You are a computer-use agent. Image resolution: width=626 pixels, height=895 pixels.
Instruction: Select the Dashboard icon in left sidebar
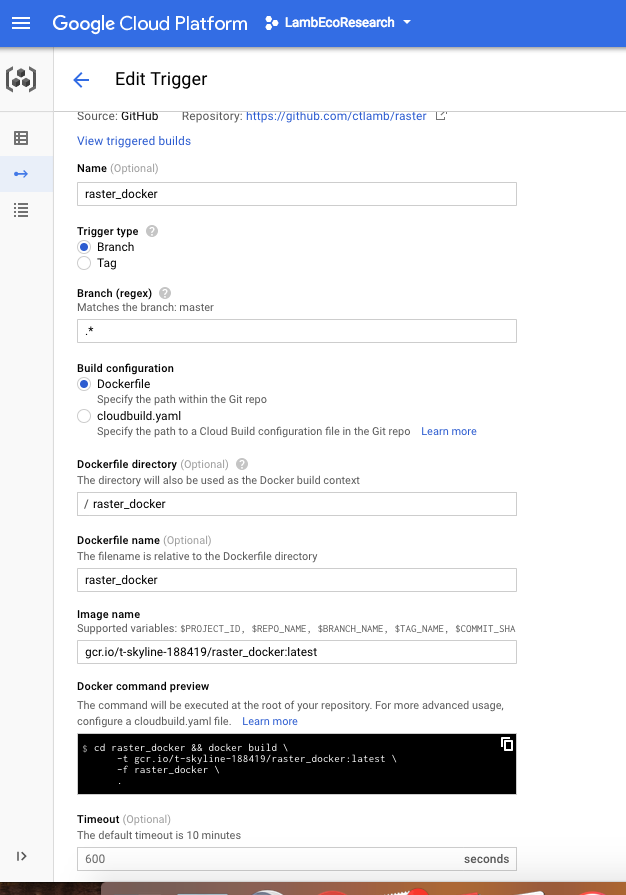tap(22, 136)
